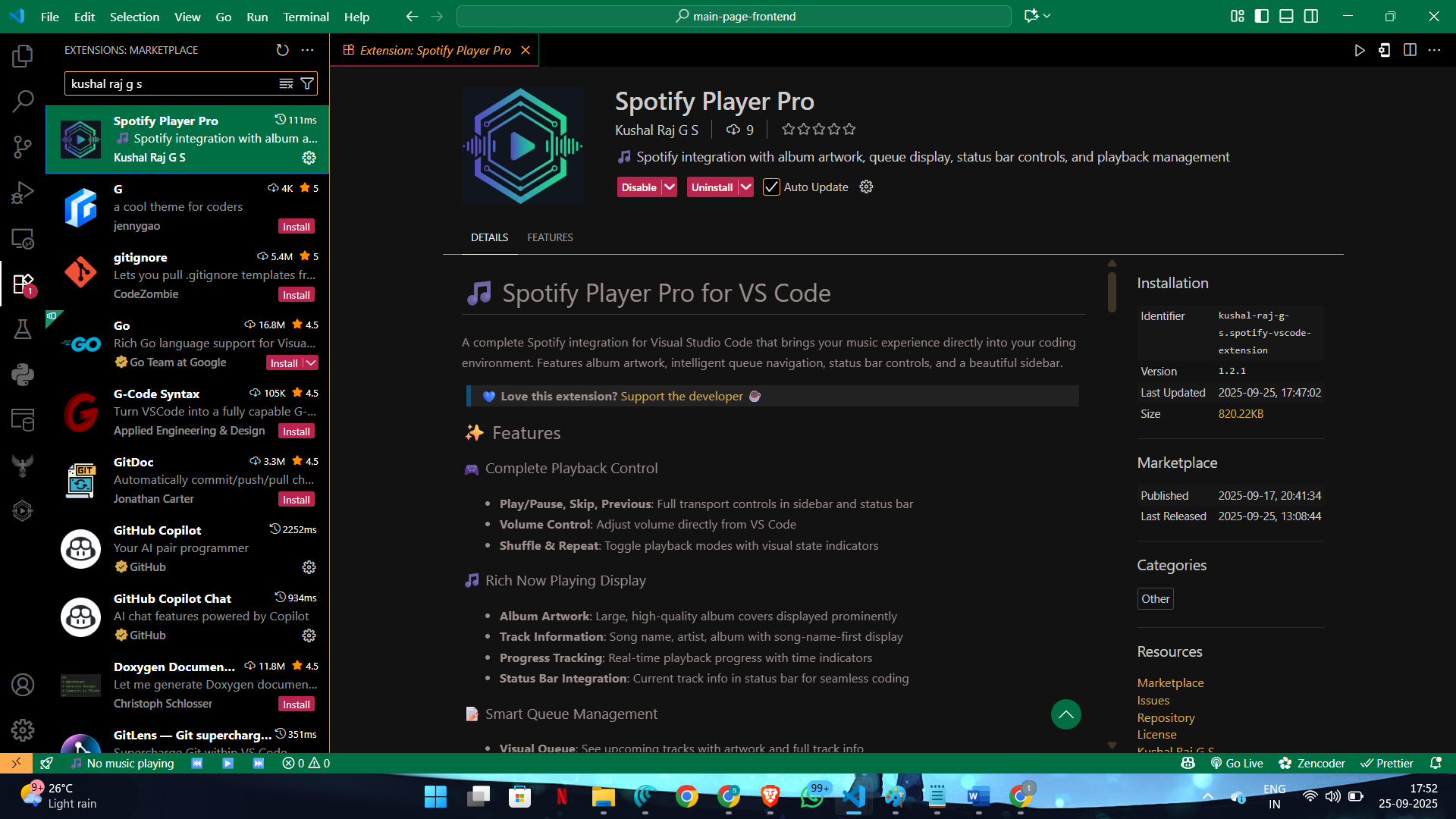Toggle secondary side bar visibility
Viewport: 1456px width, 819px height.
[1311, 16]
